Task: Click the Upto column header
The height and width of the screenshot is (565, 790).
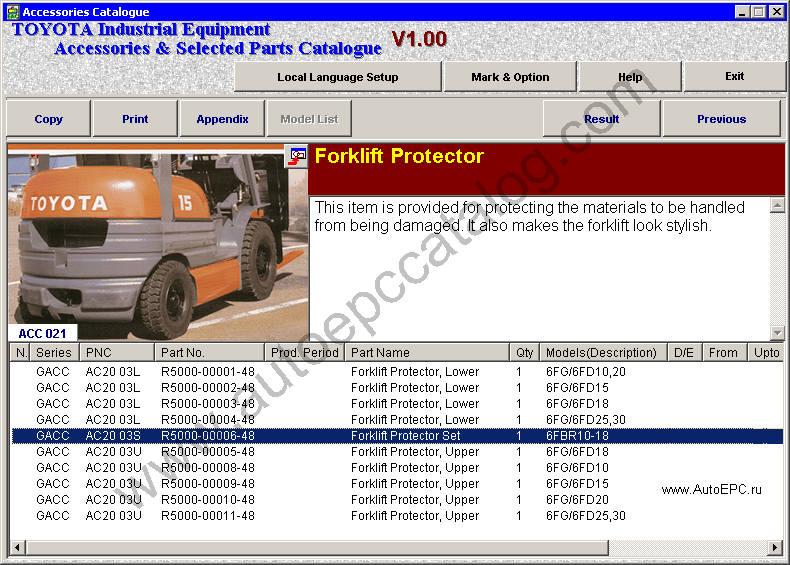Action: tap(765, 352)
